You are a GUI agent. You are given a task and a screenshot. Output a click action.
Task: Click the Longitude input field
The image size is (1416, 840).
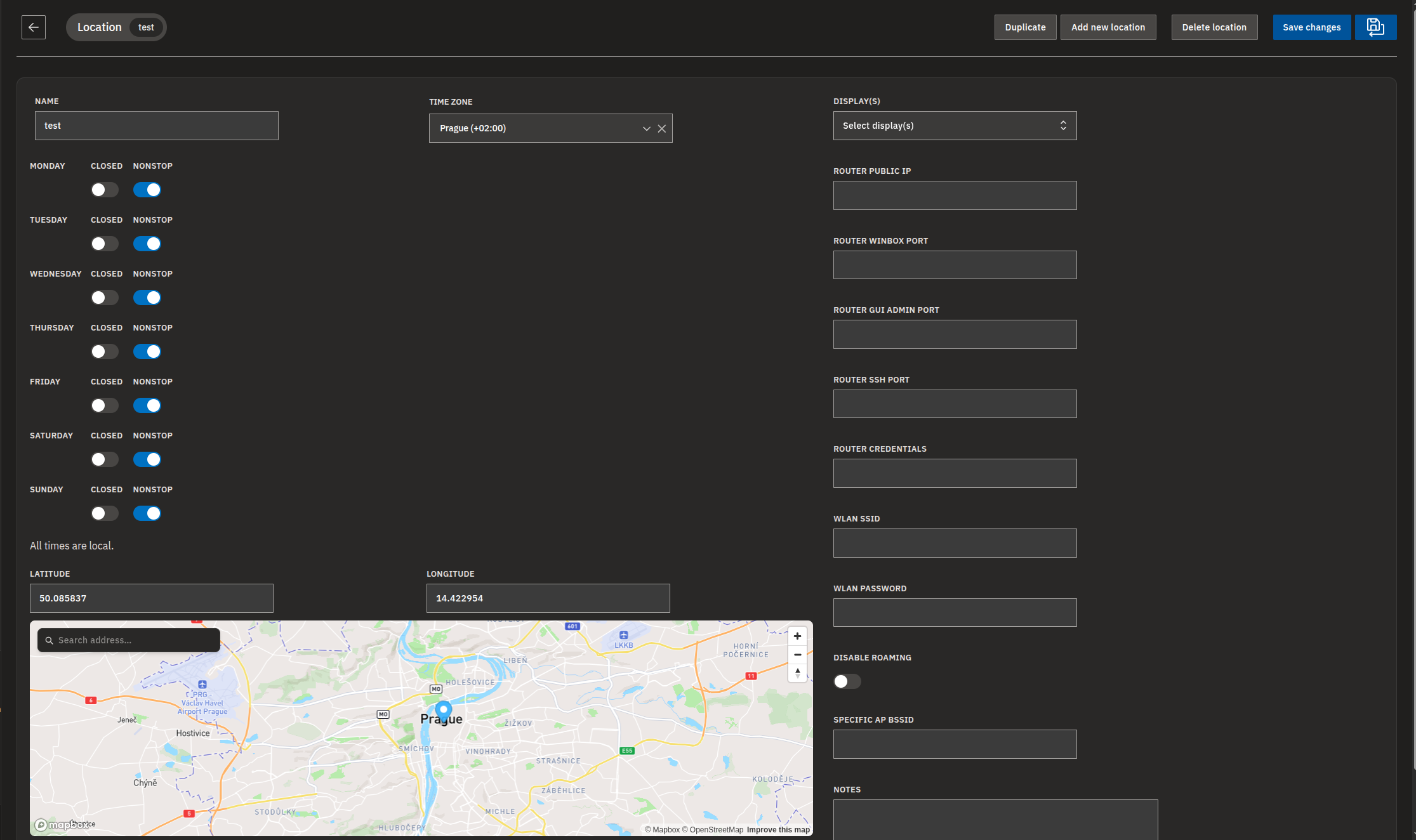548,598
